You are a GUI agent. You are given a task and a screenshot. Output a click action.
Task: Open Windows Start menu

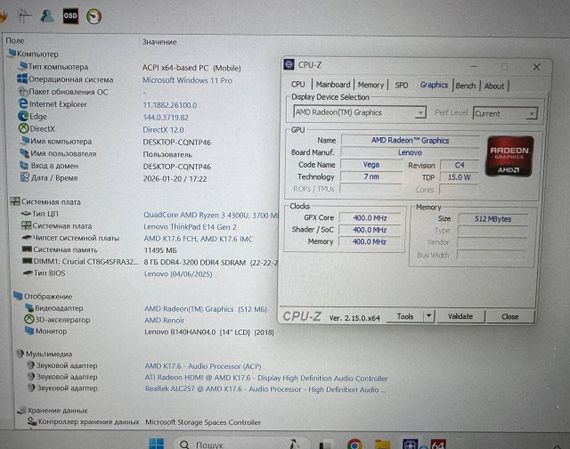coord(156,444)
